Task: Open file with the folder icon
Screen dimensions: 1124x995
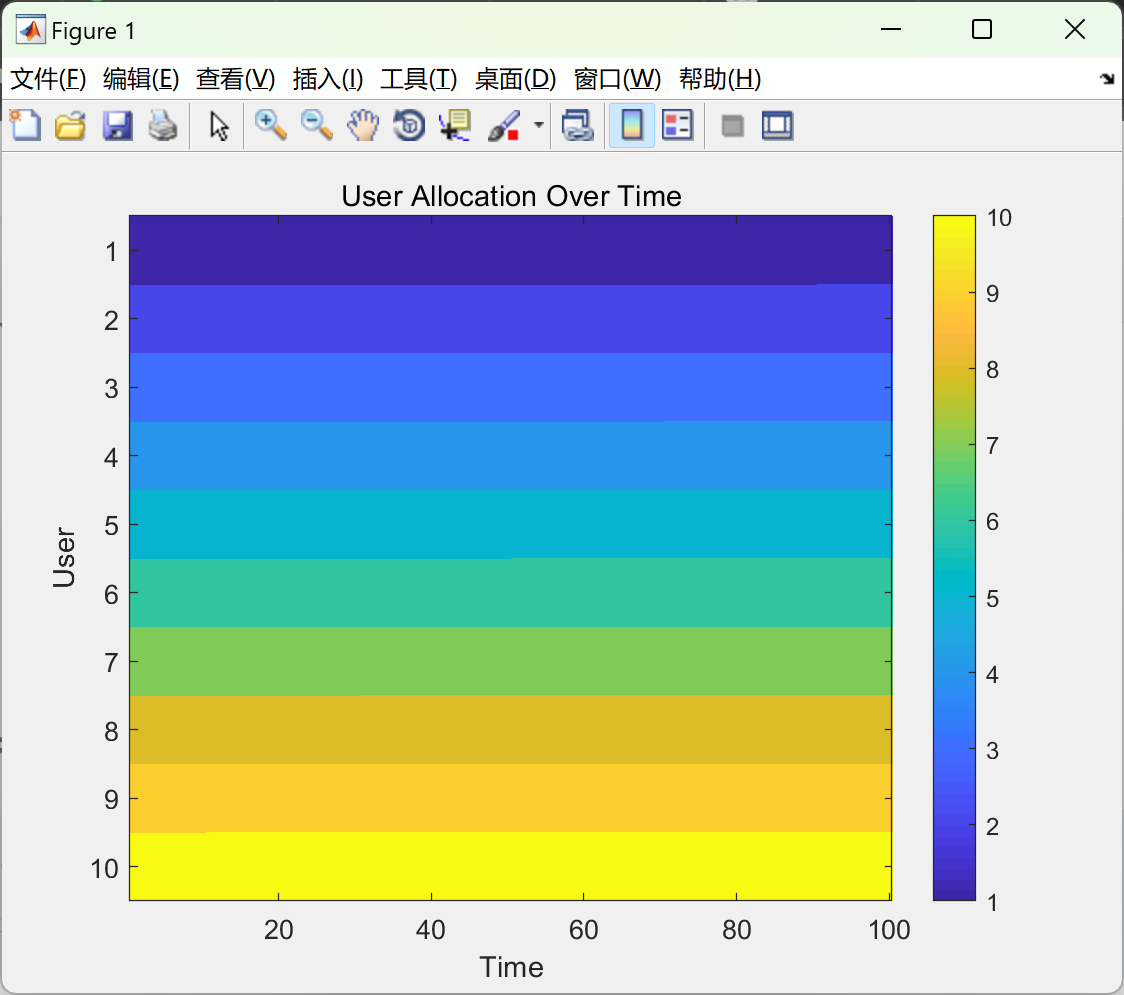Action: click(70, 125)
